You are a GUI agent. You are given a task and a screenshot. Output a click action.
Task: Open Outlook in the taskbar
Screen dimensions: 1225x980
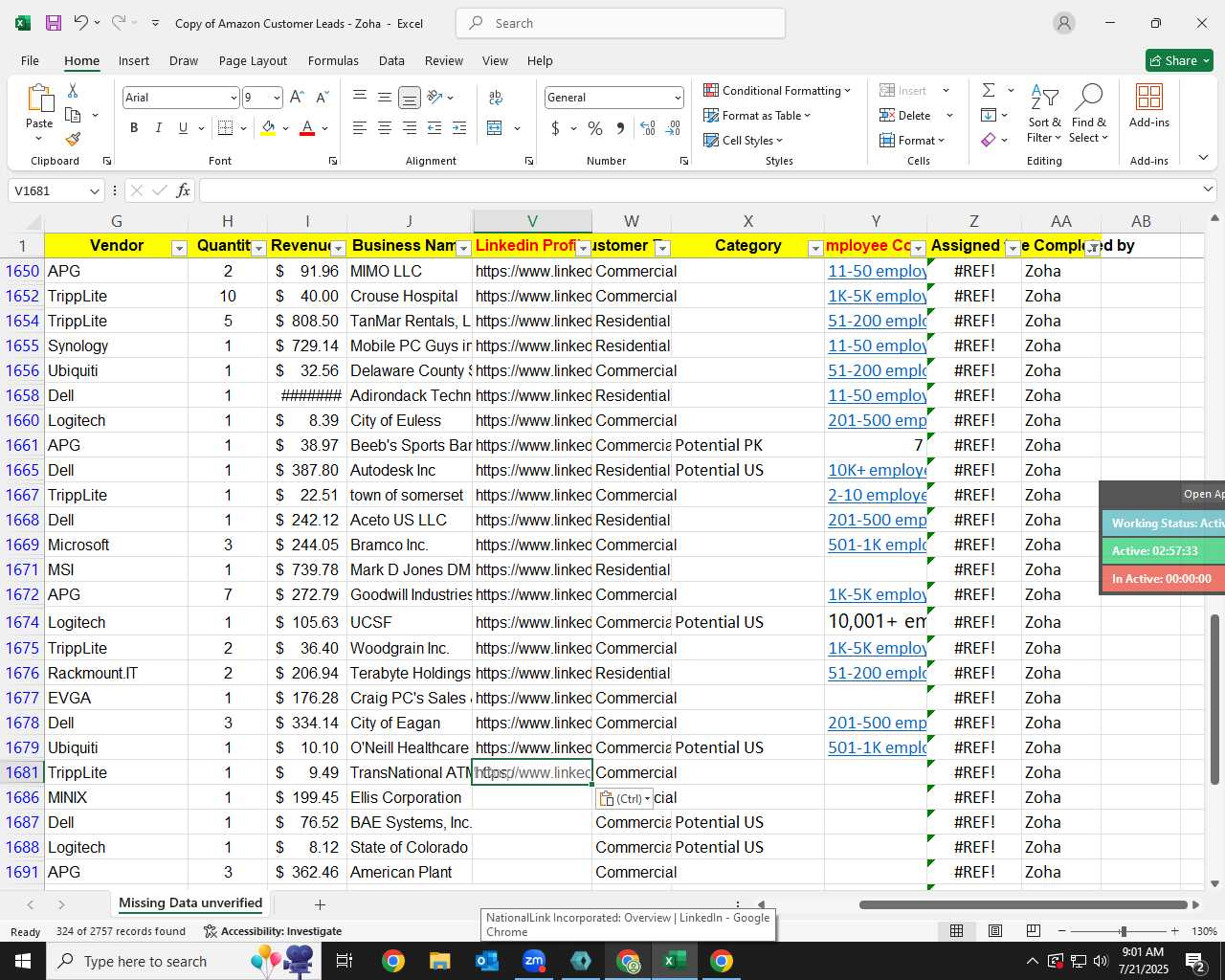[x=487, y=961]
